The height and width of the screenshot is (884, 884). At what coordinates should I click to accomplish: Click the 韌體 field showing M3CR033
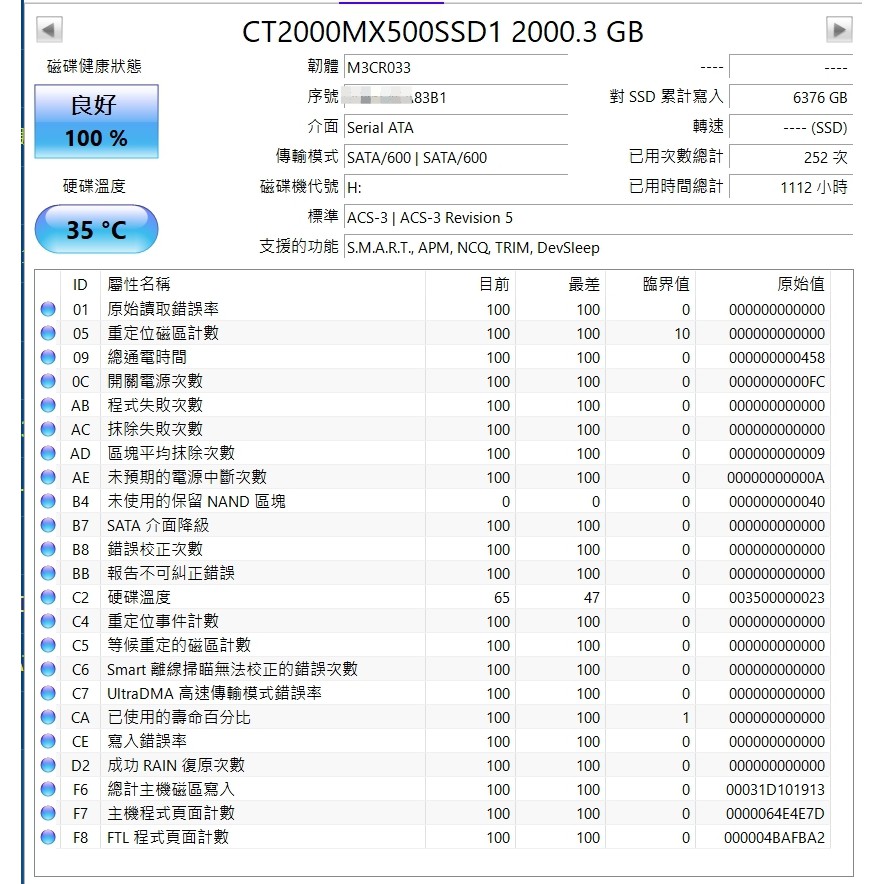click(455, 68)
